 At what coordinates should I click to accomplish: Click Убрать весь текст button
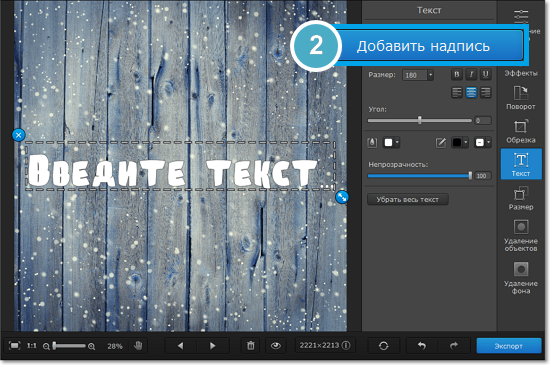408,200
